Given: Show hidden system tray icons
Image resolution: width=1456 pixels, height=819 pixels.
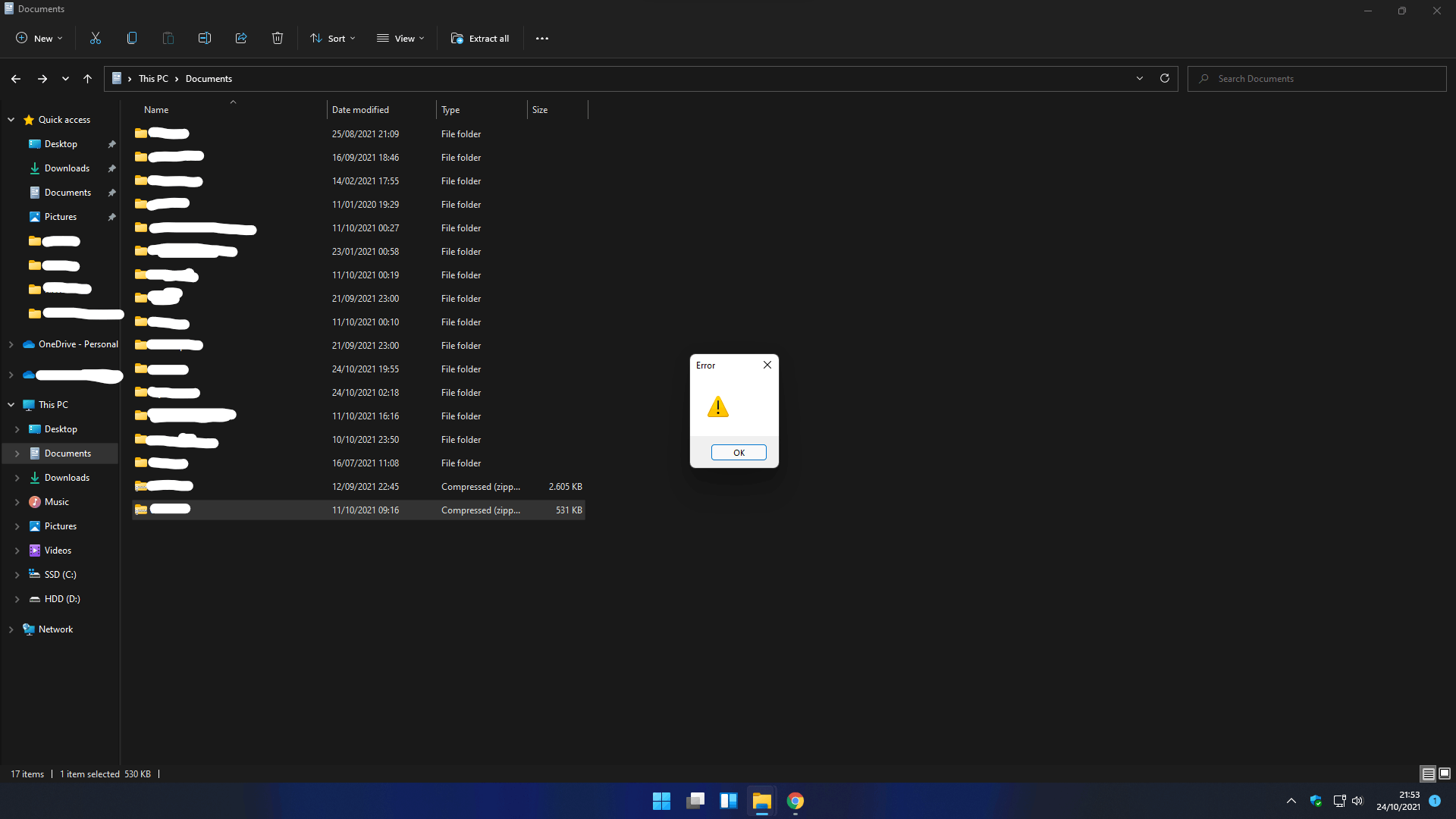Looking at the screenshot, I should click(x=1291, y=801).
